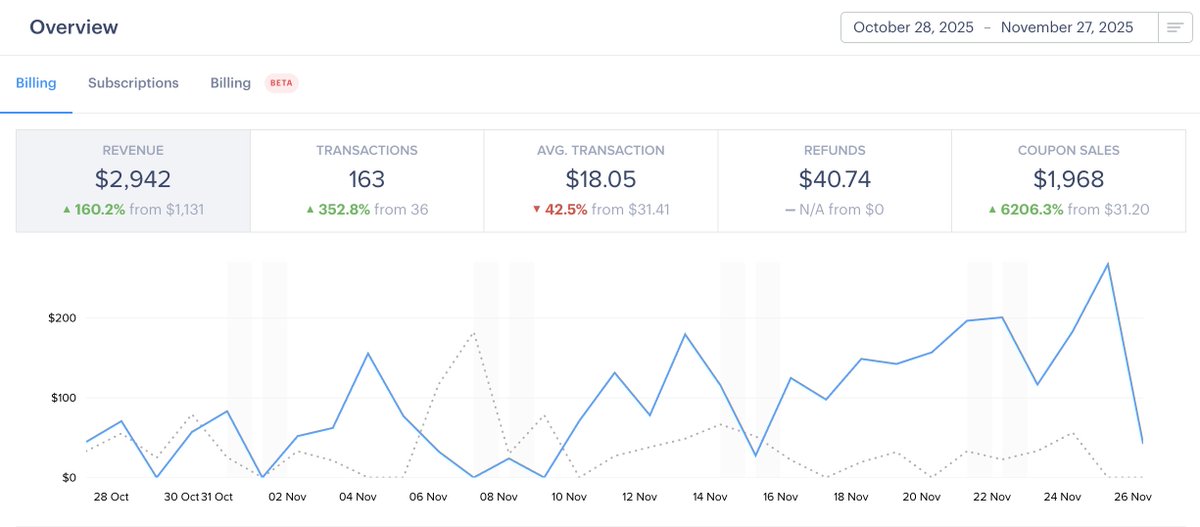Click the green up arrow beside 352.8%
1200x527 pixels.
[311, 210]
